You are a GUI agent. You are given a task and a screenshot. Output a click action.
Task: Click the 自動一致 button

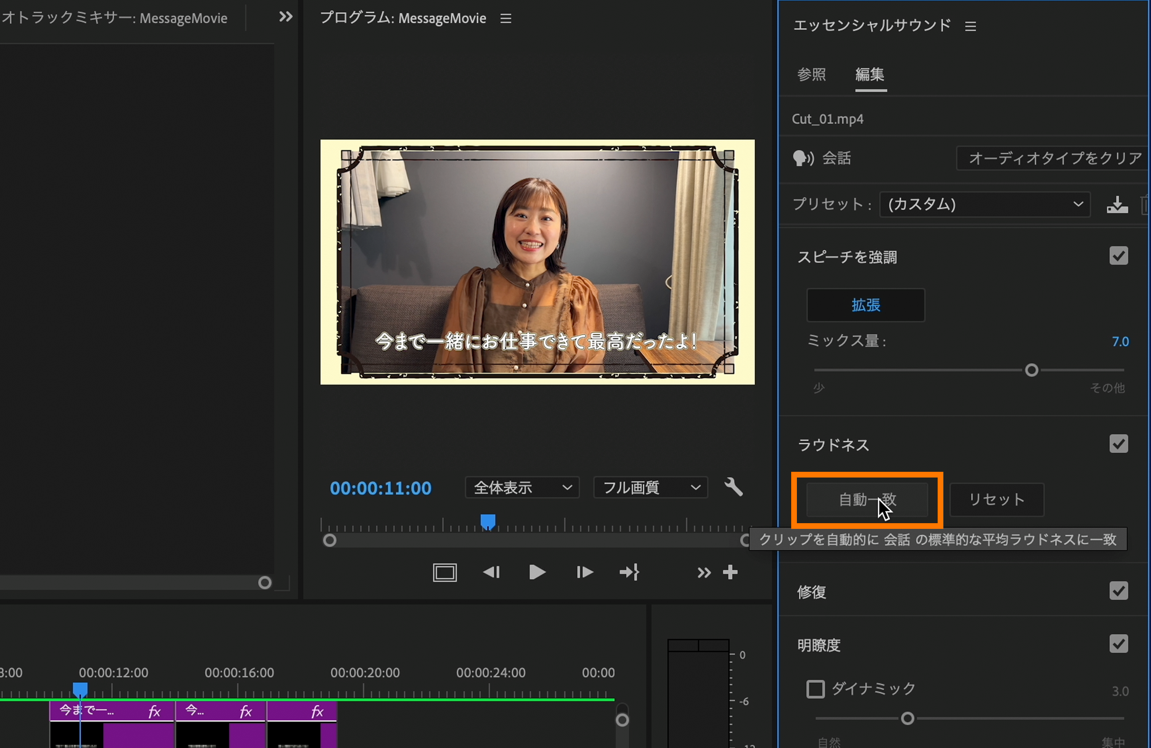click(867, 500)
